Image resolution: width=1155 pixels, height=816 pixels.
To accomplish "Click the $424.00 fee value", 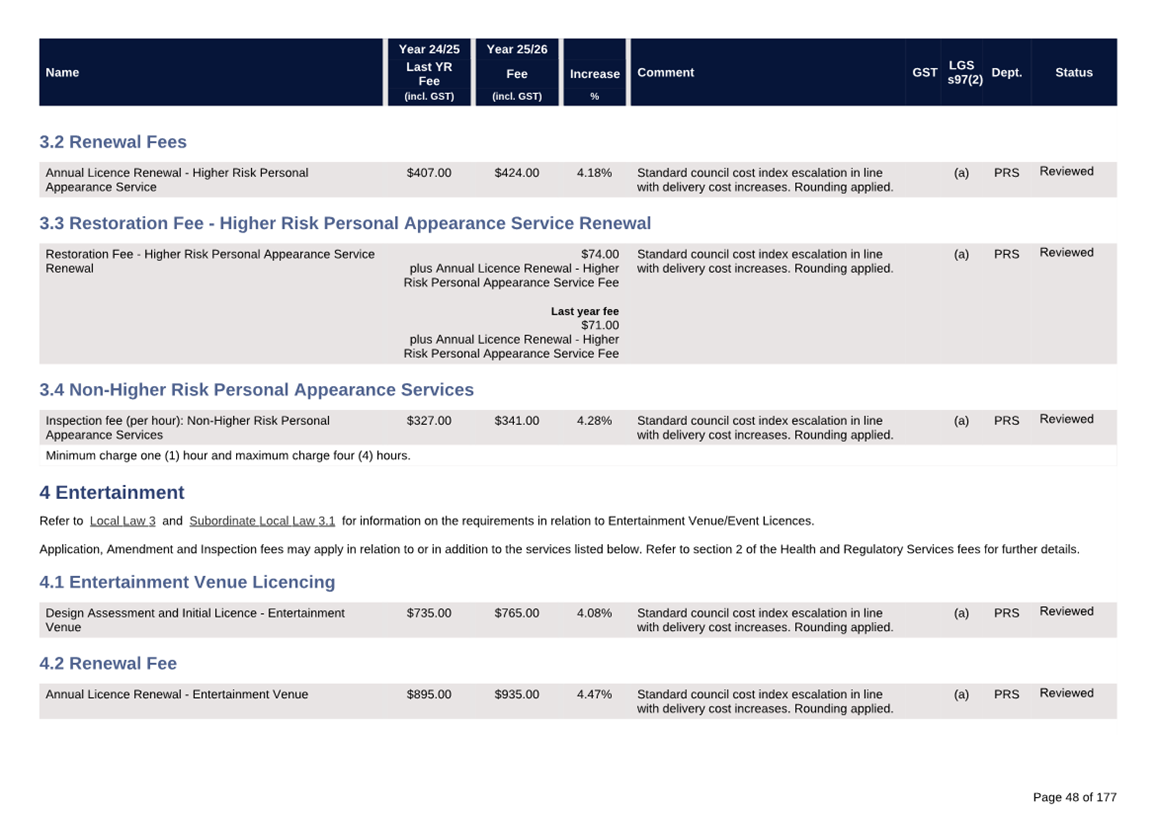I will pyautogui.click(x=516, y=173).
